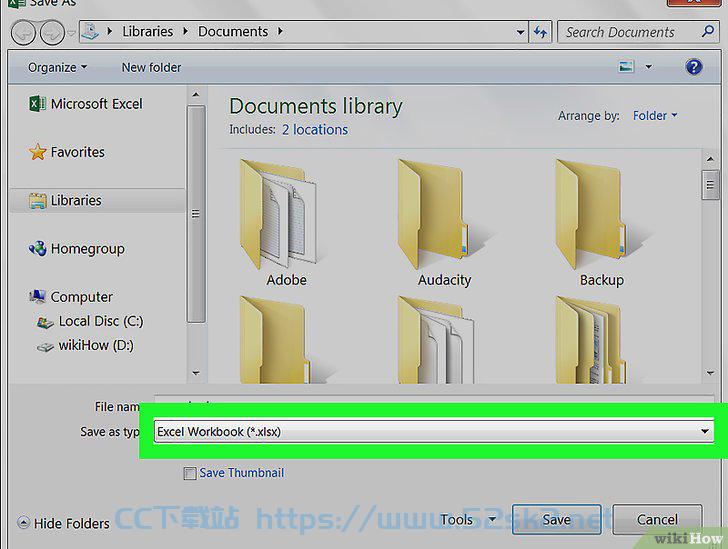Open the recent locations dropdown beside navigation arrows
728x549 pixels.
[72, 33]
